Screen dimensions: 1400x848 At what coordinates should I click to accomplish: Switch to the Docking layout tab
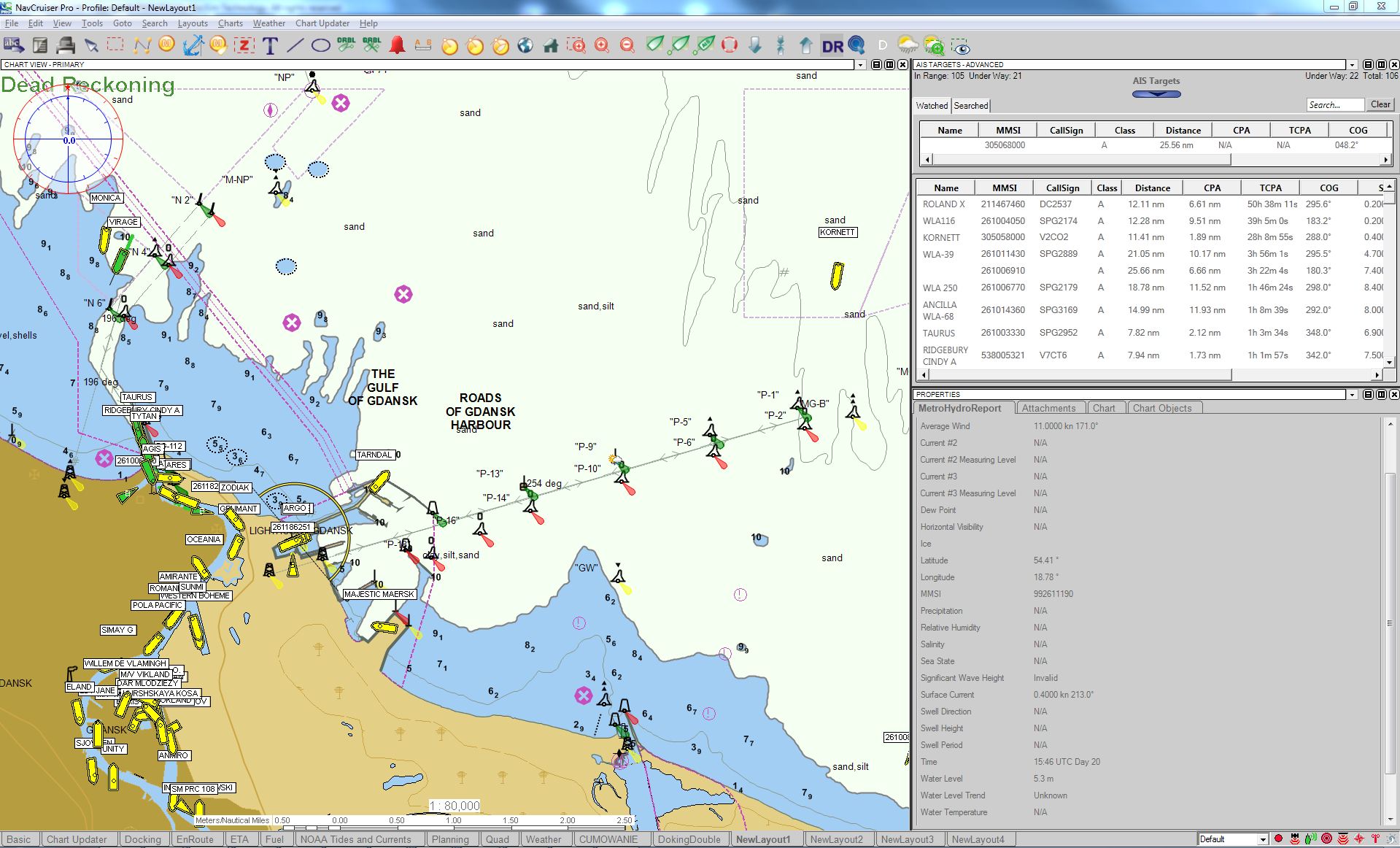(143, 839)
